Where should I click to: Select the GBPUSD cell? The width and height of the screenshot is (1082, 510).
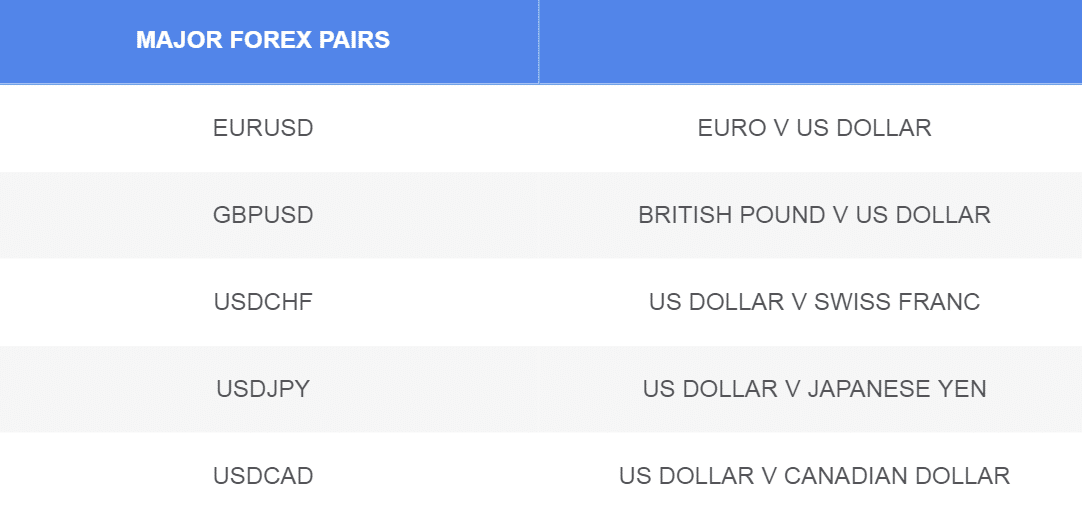click(263, 215)
